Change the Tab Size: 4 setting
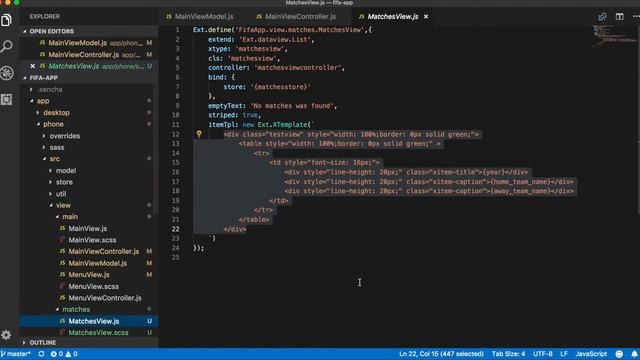Image resolution: width=640 pixels, height=360 pixels. coord(508,354)
